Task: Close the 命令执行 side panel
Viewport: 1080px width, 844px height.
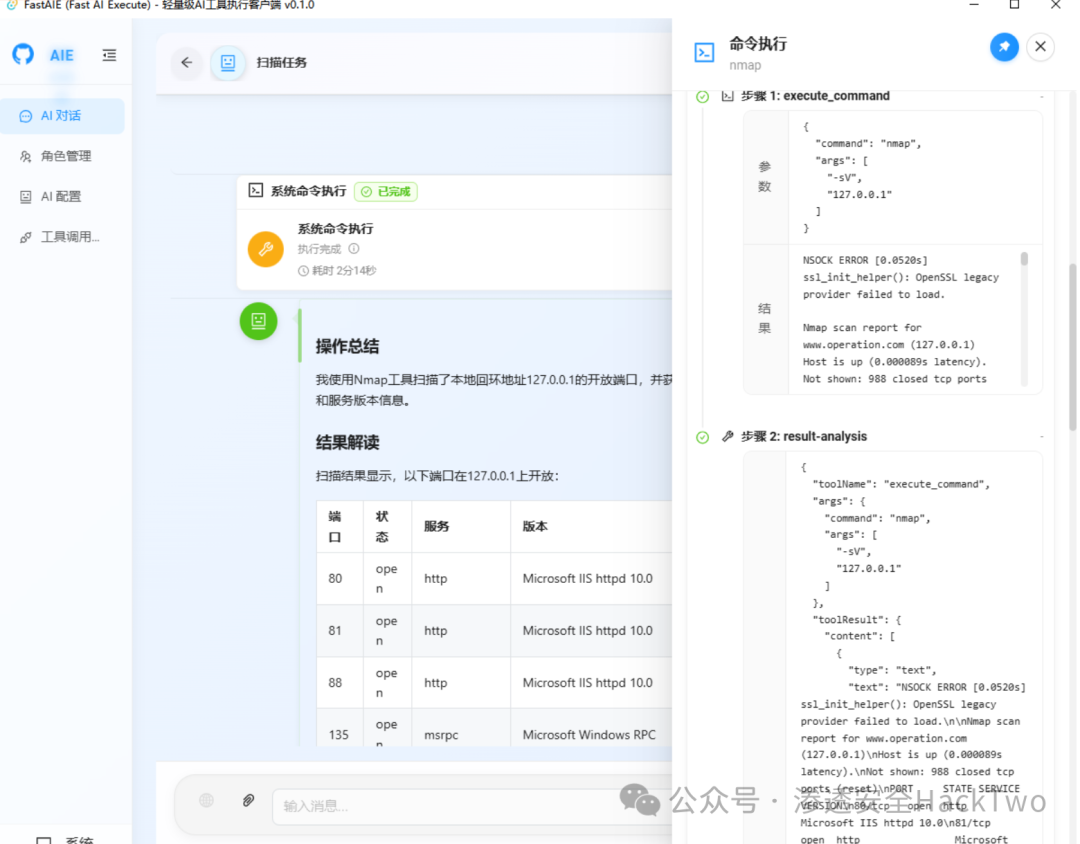Action: click(1040, 47)
